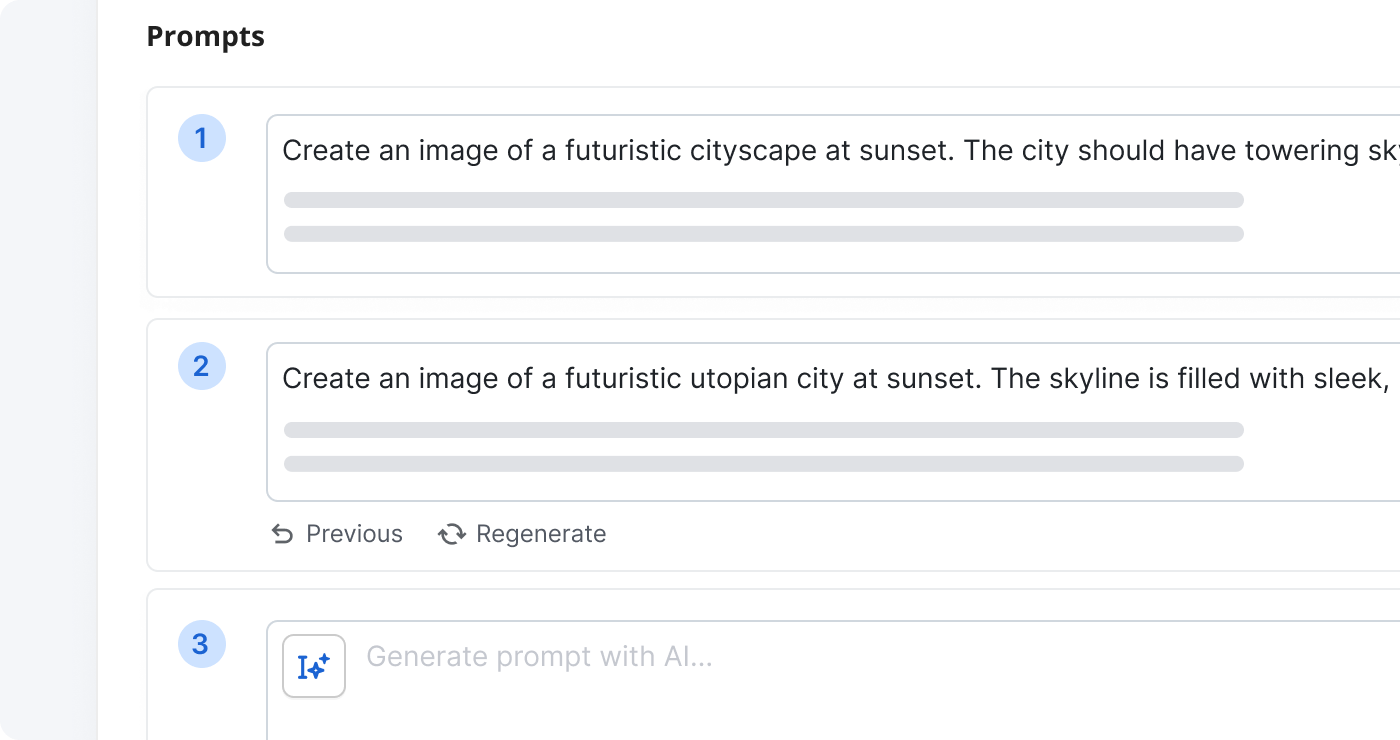Click the AI generate prompt sparkle icon

coord(314,666)
